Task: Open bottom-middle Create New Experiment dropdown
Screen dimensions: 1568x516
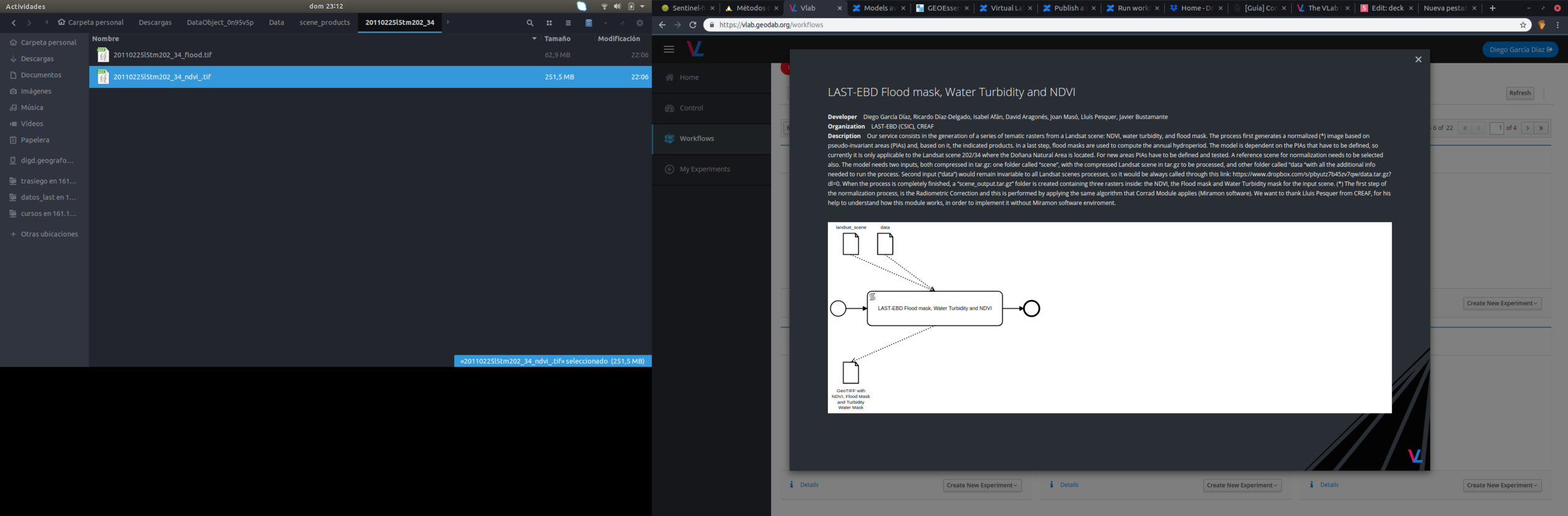Action: pyautogui.click(x=1242, y=485)
